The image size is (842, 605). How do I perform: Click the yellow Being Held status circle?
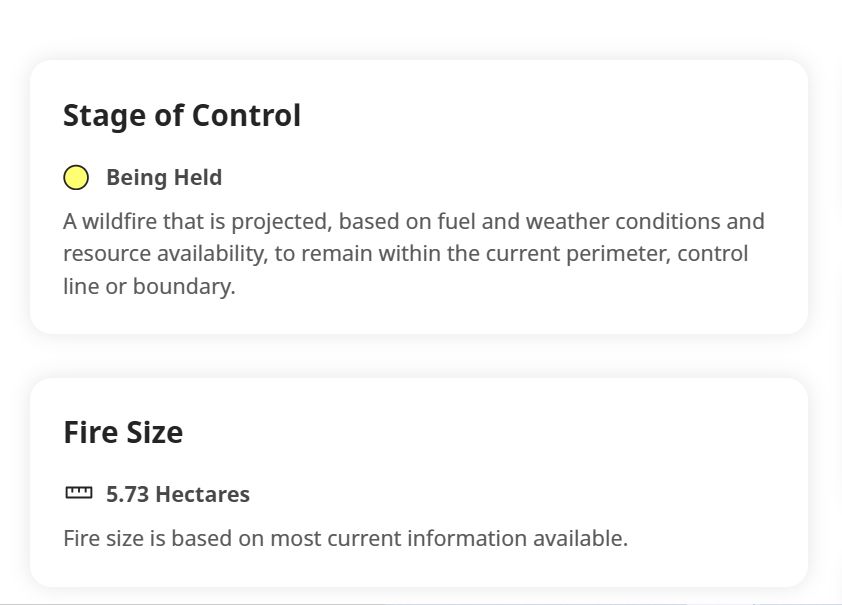76,178
